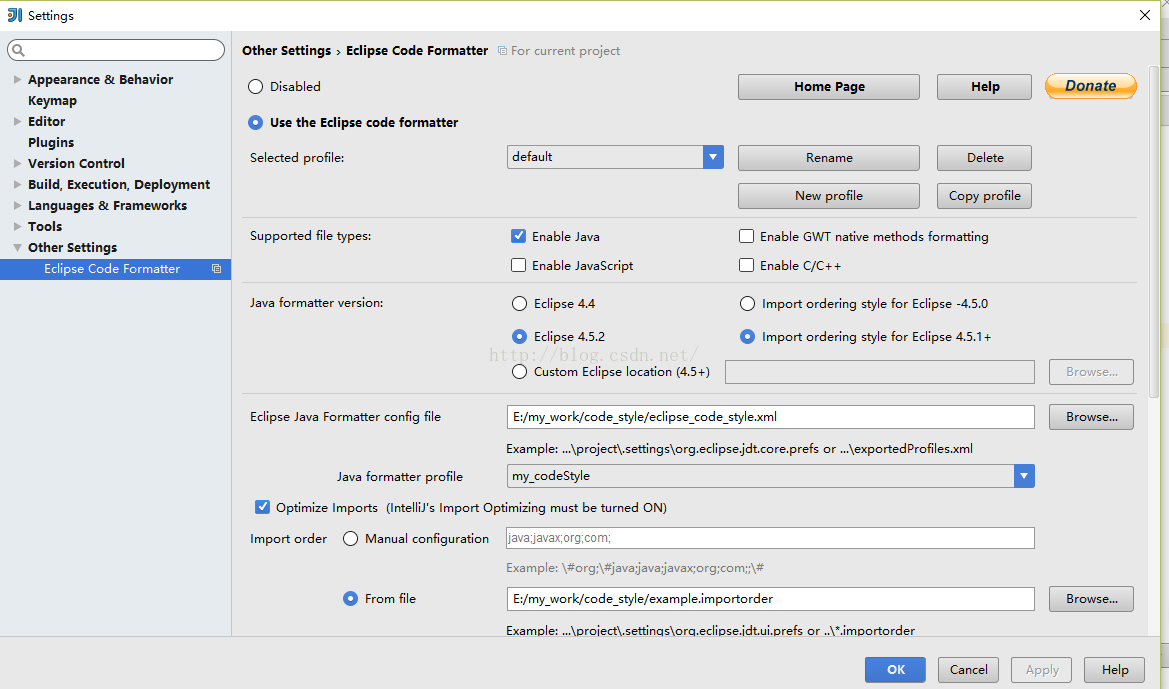
Task: Click the top Help button
Action: pos(984,86)
